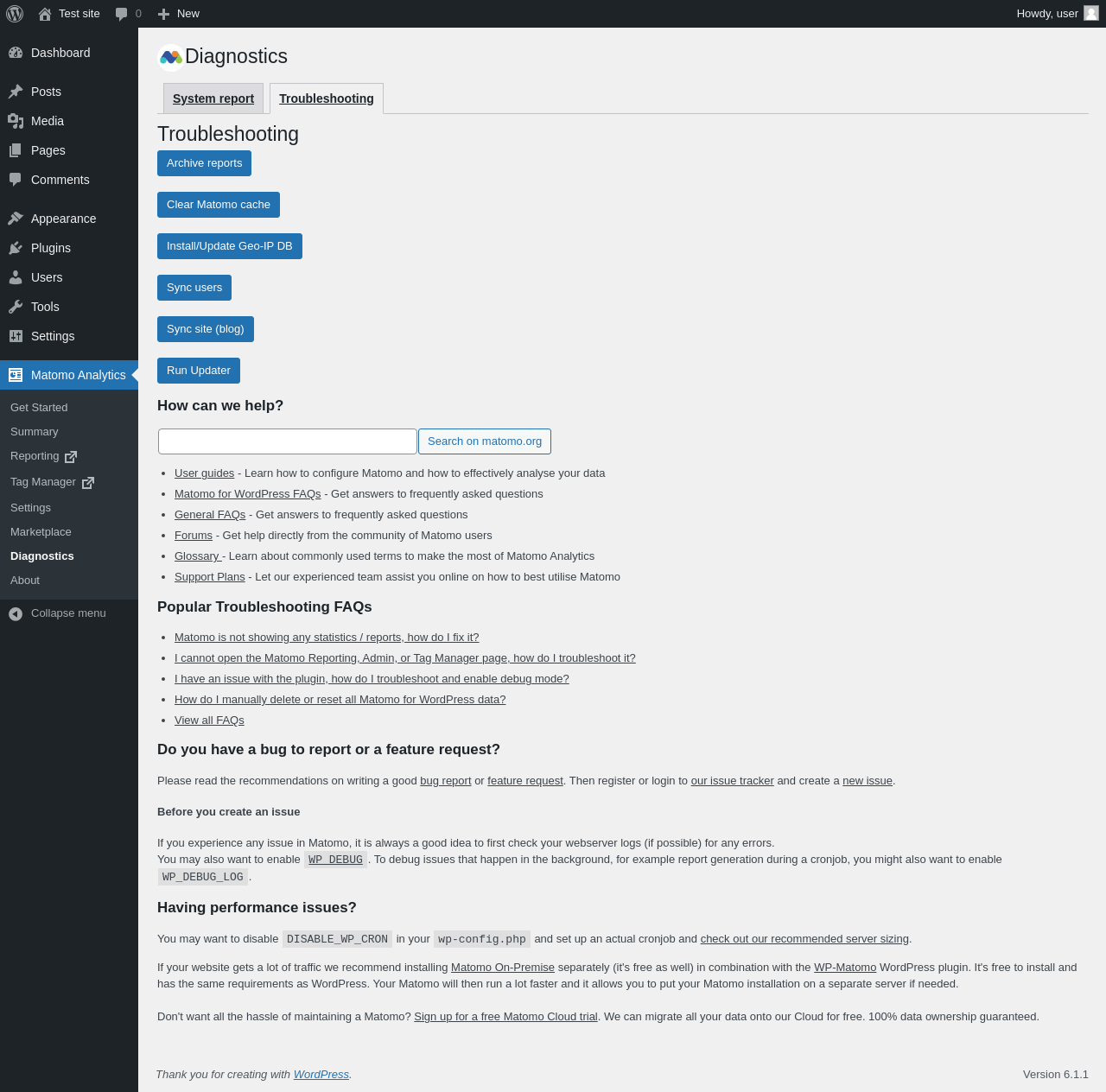Click the Tools wrench icon
Screen dimensions: 1106x1092
click(16, 307)
